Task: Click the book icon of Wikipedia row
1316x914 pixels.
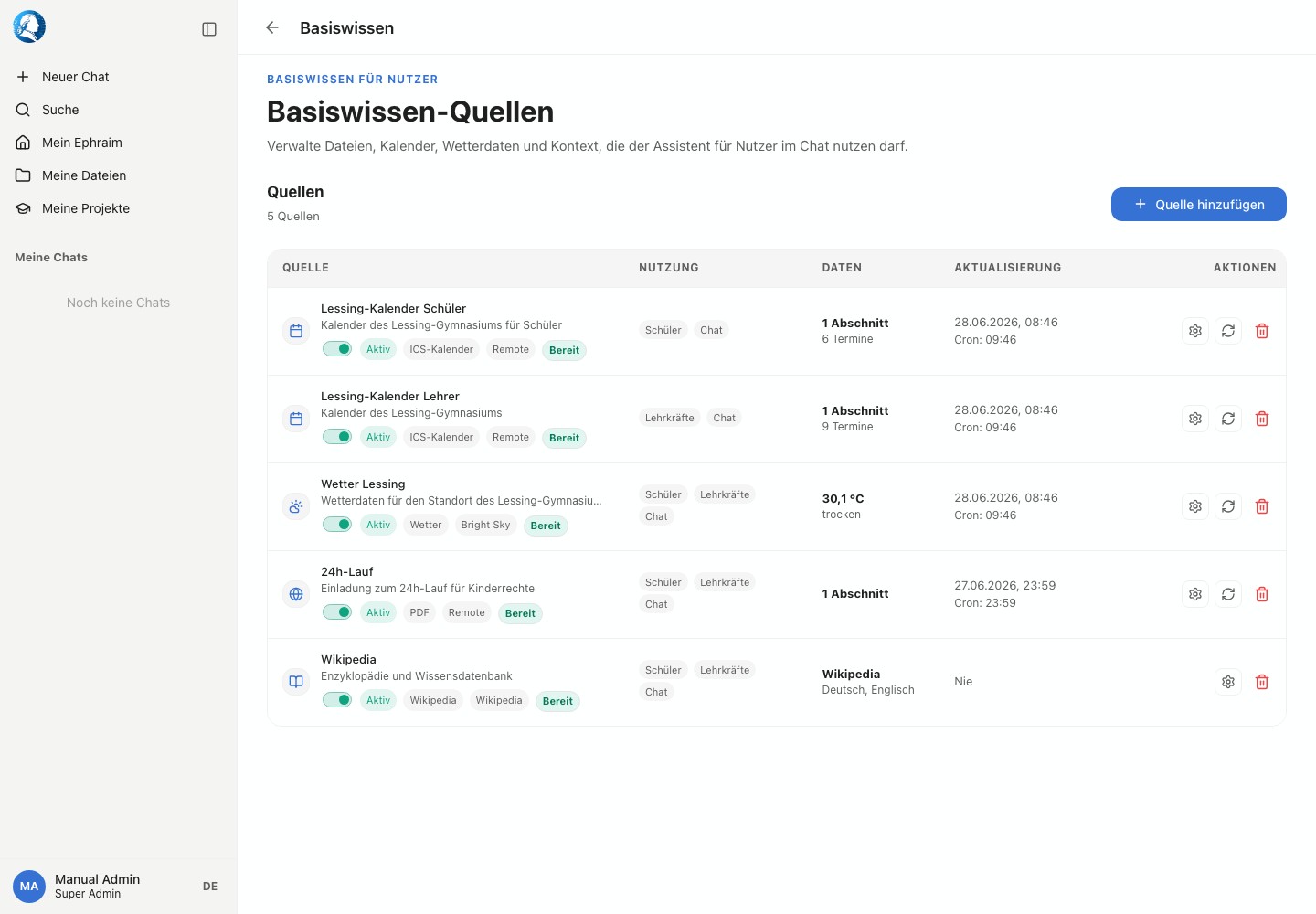Action: coord(296,682)
